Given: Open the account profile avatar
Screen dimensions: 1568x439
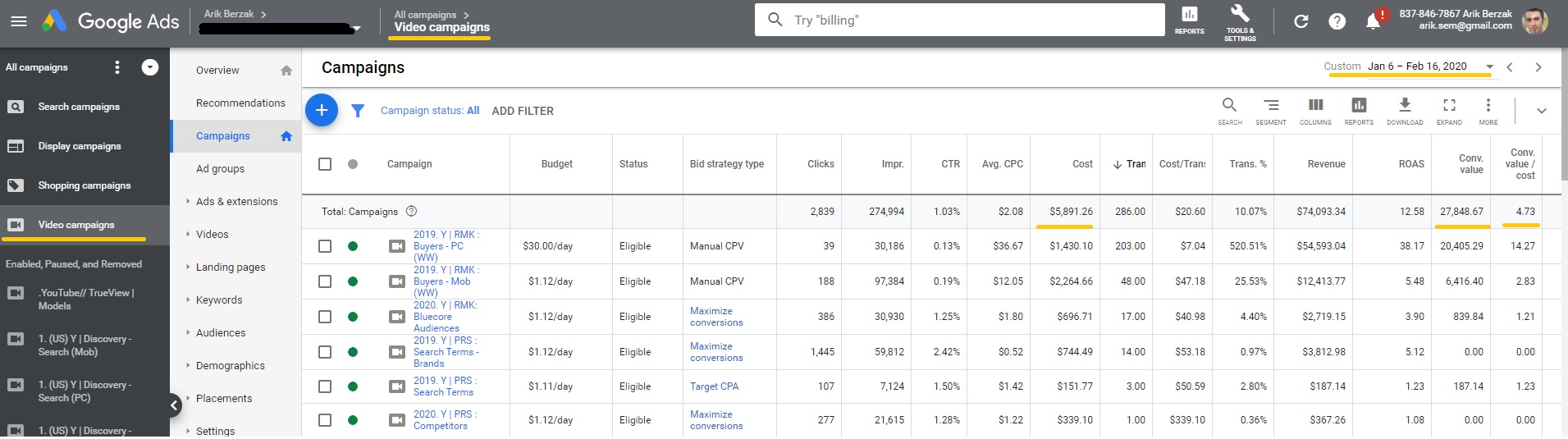Looking at the screenshot, I should coord(1534,21).
